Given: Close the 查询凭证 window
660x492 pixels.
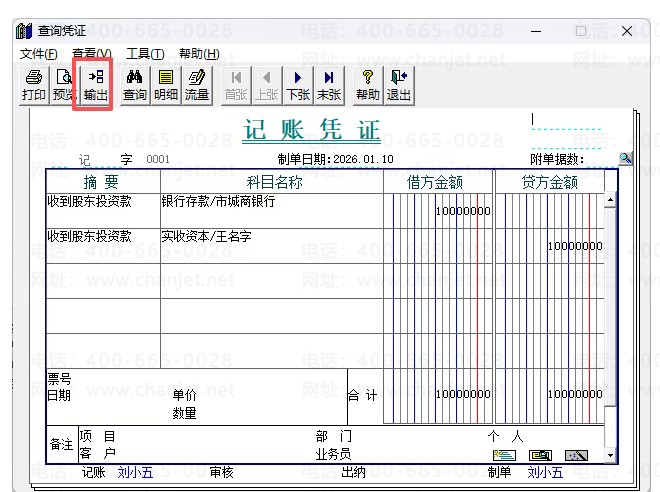Looking at the screenshot, I should tap(627, 31).
